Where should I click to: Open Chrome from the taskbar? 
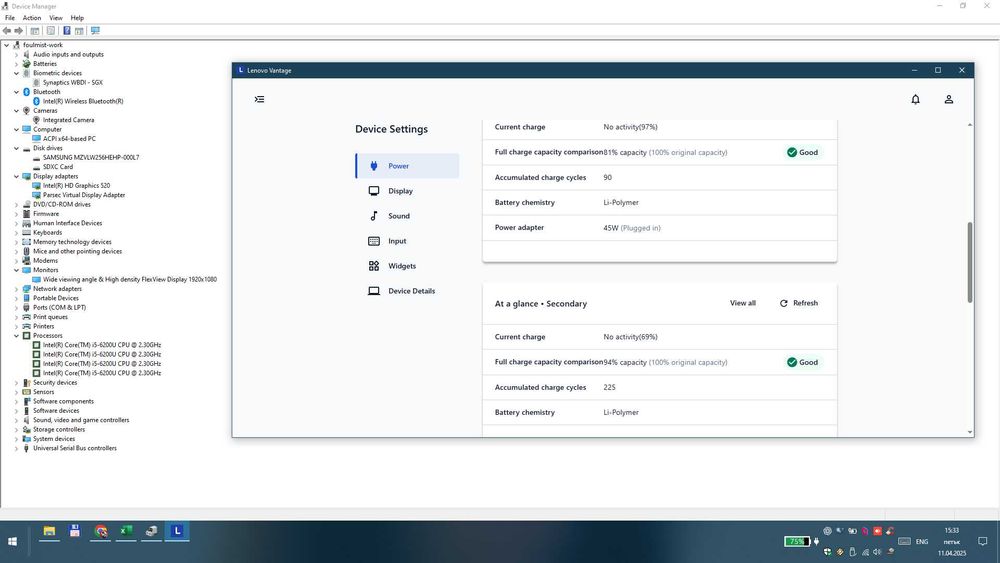pyautogui.click(x=101, y=531)
